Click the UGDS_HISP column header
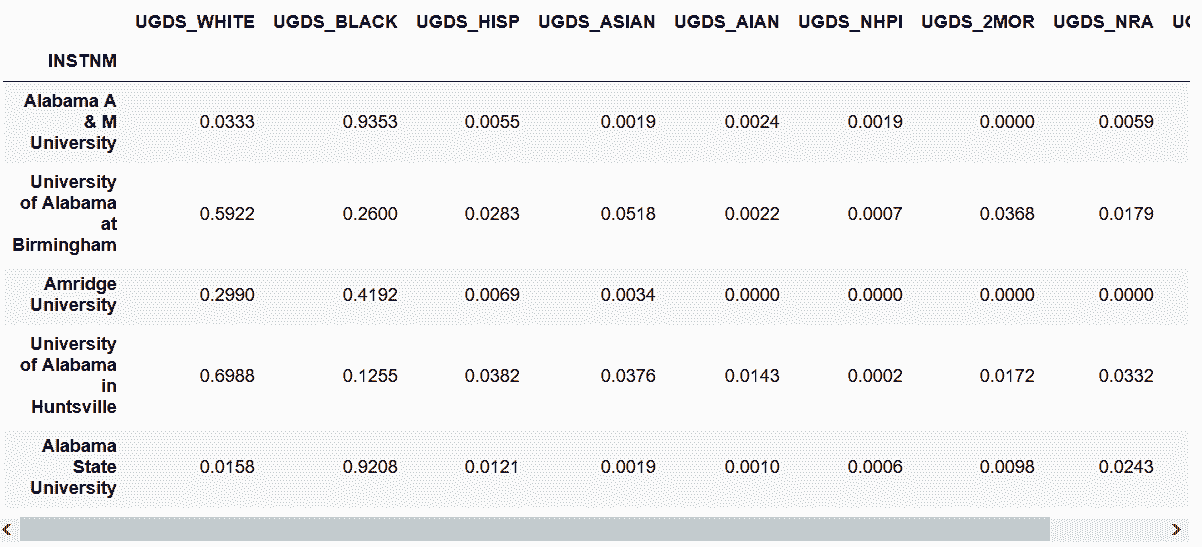1202x547 pixels. pyautogui.click(x=468, y=22)
